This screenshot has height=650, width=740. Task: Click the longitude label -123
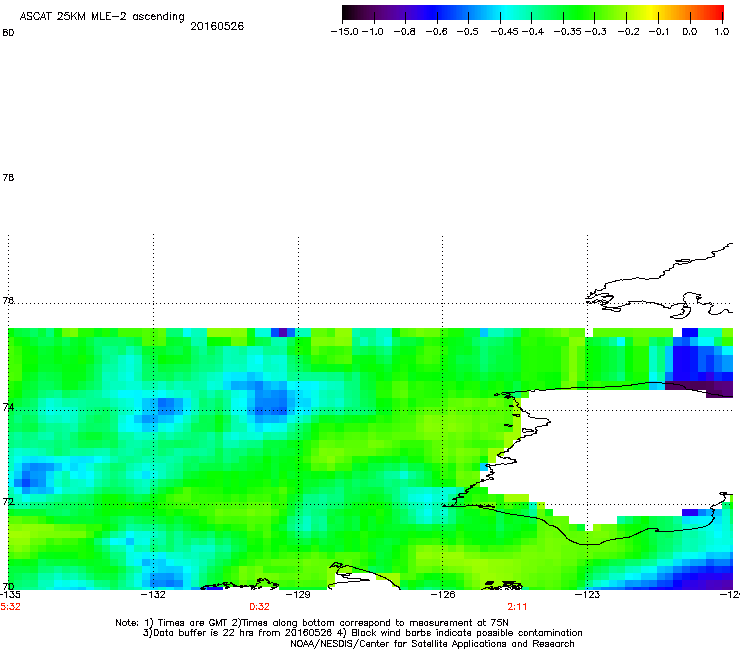587,595
